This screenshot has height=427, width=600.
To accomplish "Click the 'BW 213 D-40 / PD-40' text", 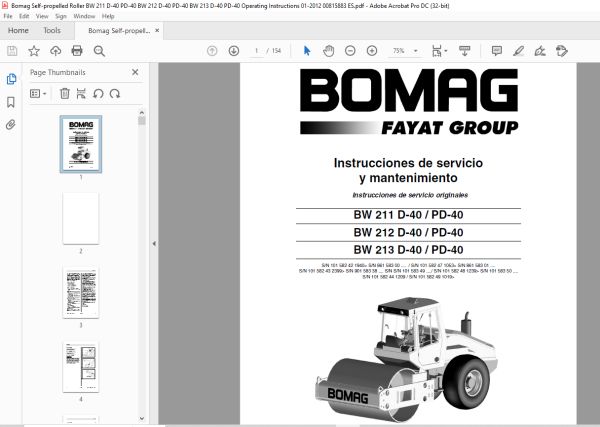I will 408,250.
